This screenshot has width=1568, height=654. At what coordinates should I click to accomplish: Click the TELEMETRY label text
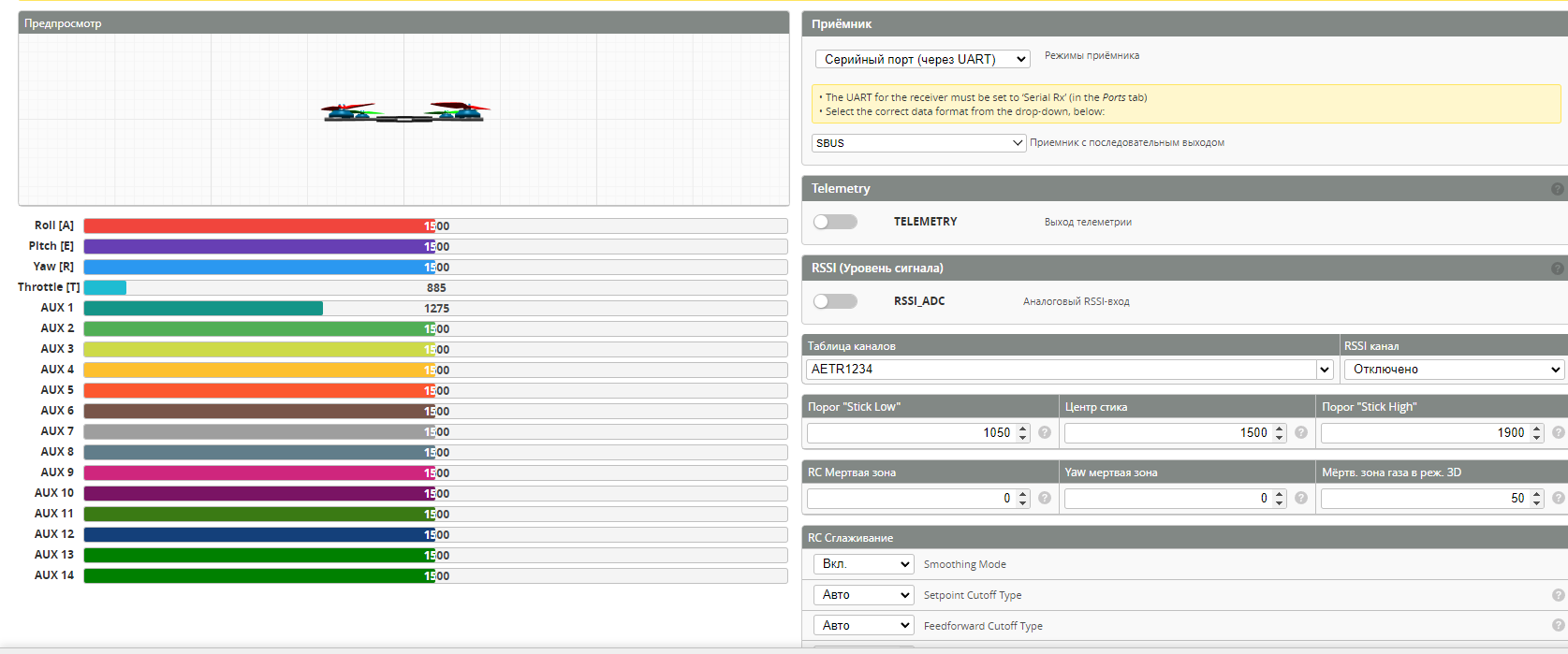925,222
